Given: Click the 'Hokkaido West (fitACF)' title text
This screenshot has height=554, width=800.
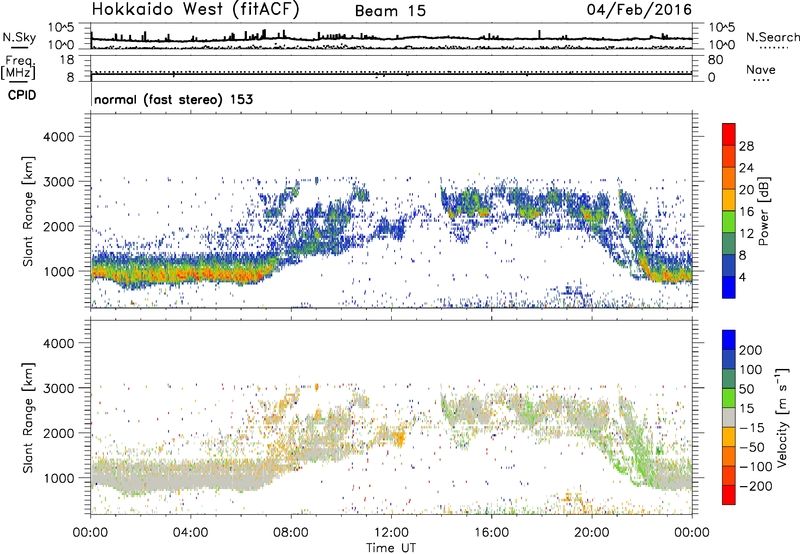Looking at the screenshot, I should pos(195,10).
